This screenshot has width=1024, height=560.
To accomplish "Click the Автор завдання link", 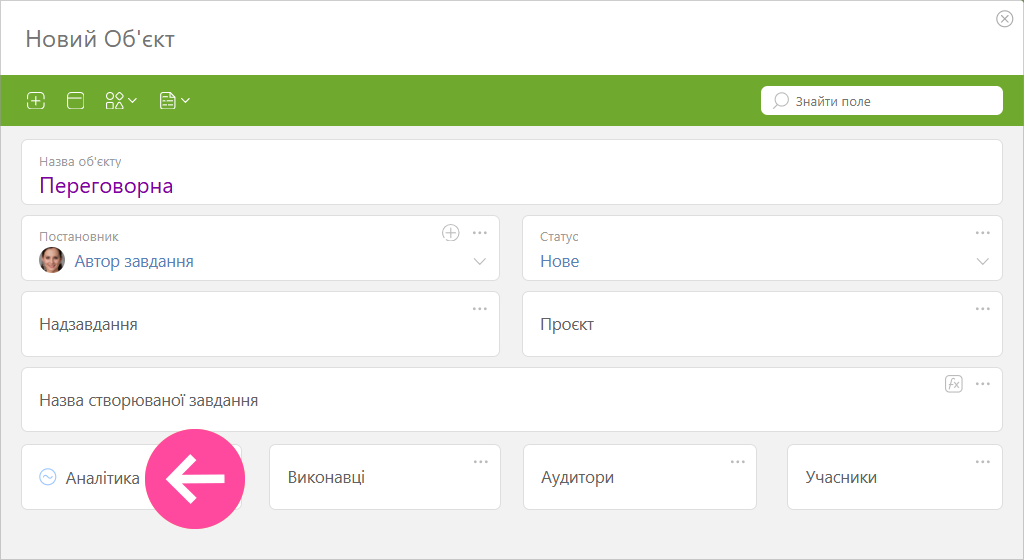I will [134, 261].
